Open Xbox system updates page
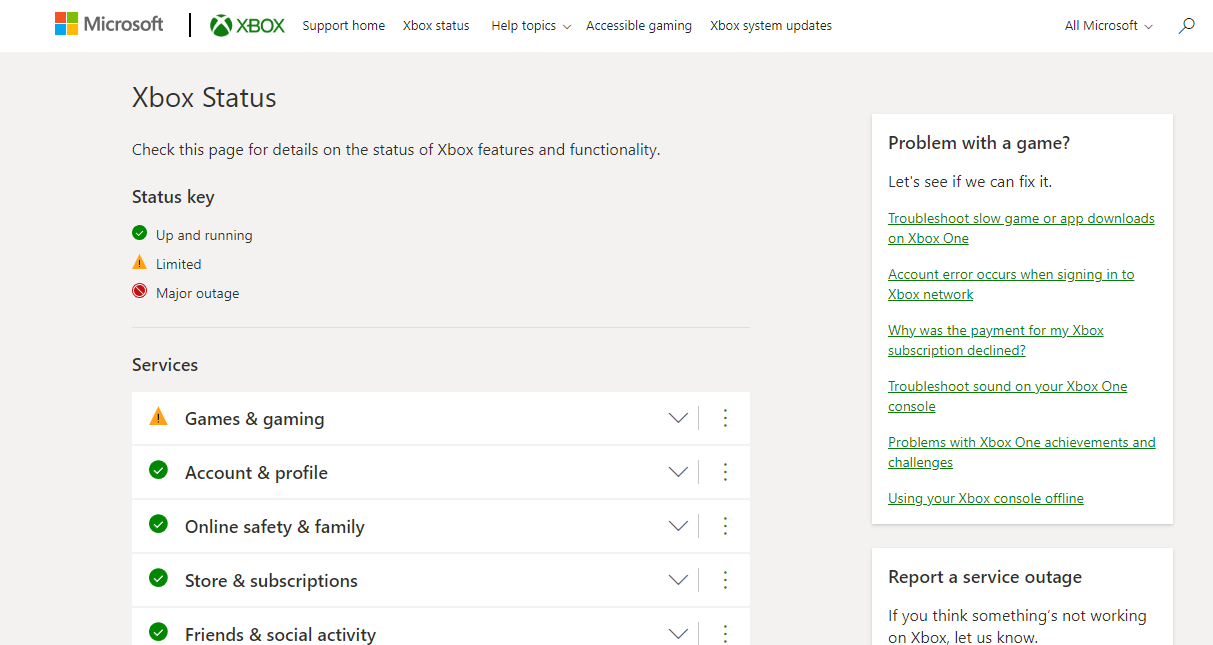The image size is (1213, 645). pyautogui.click(x=770, y=26)
